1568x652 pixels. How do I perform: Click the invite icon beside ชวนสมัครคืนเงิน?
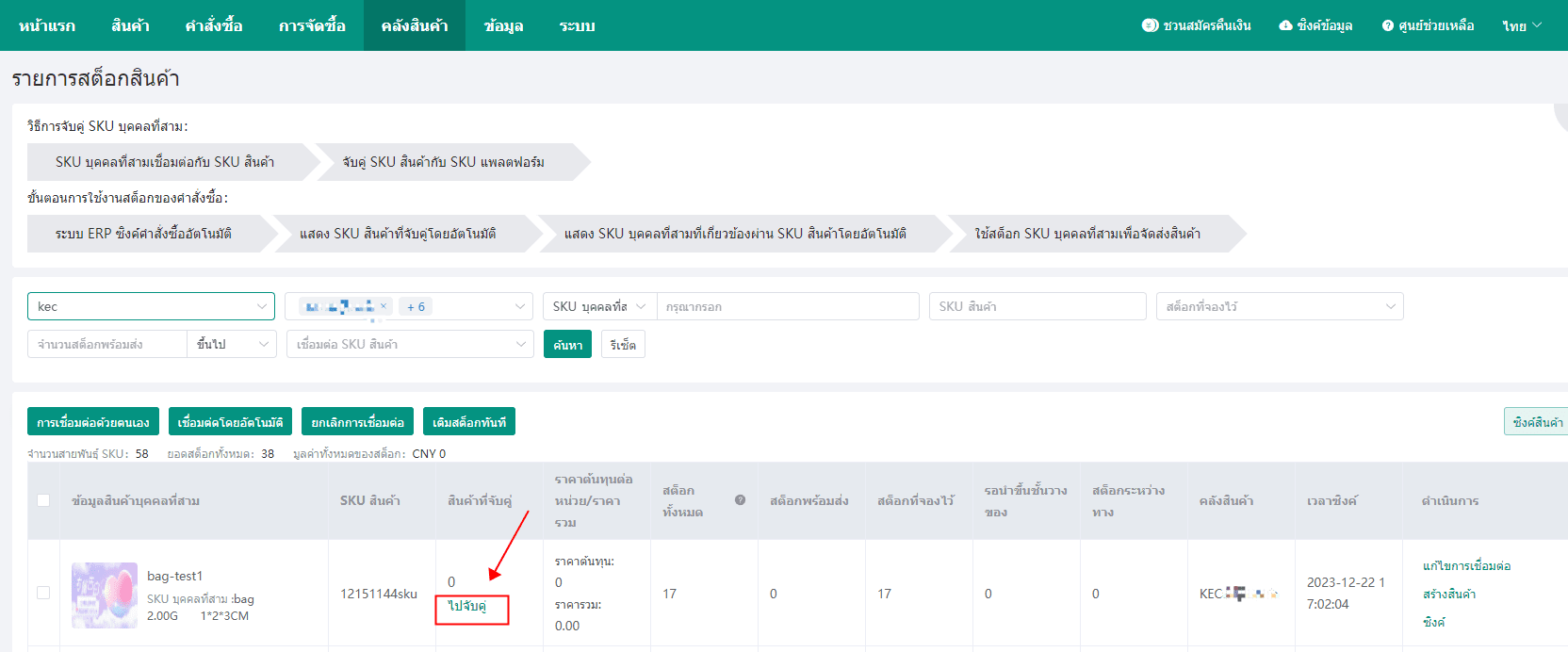[1150, 25]
